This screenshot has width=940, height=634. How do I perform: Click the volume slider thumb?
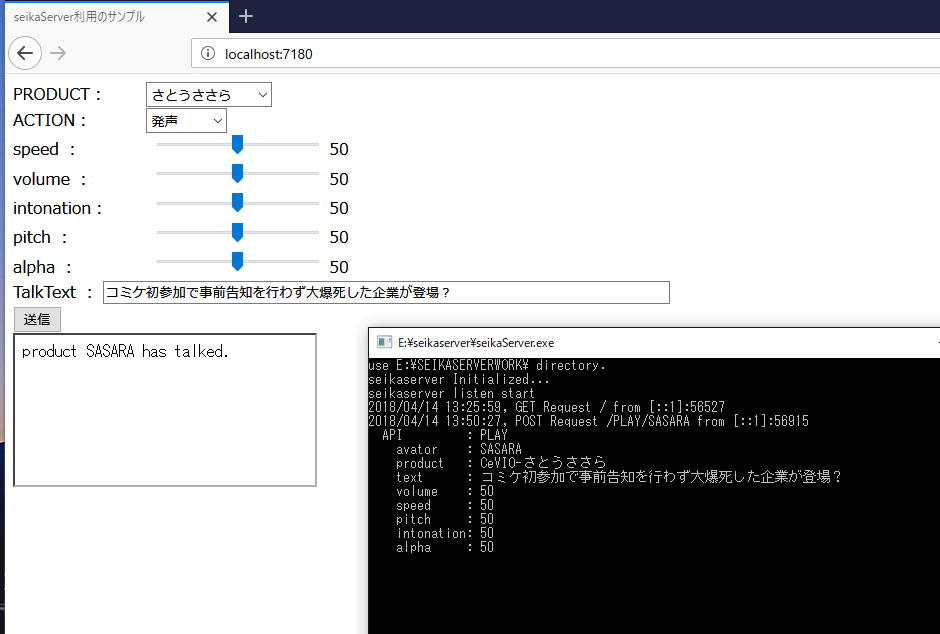tap(237, 174)
